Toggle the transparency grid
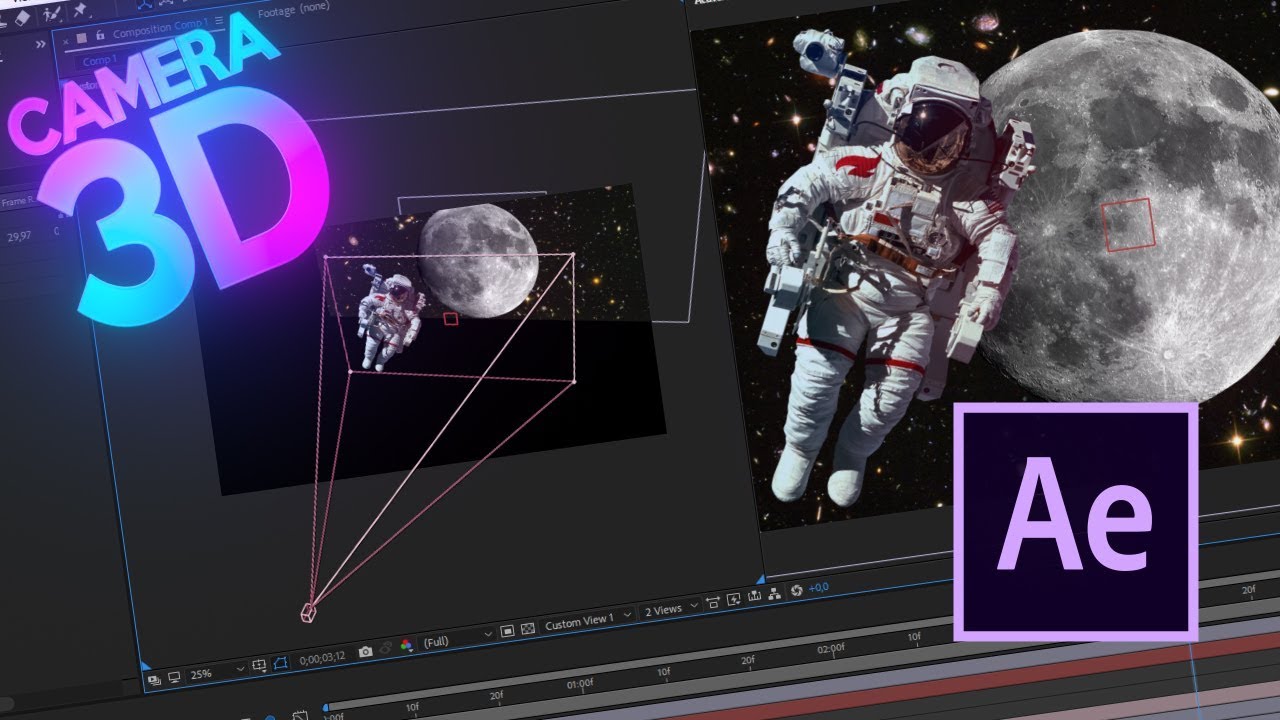The height and width of the screenshot is (720, 1280). click(x=527, y=628)
